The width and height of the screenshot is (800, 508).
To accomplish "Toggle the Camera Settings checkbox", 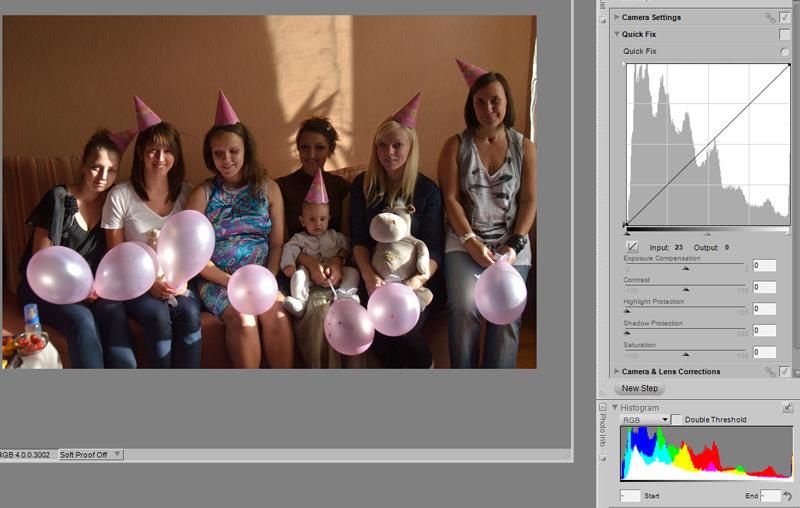I will click(x=785, y=17).
